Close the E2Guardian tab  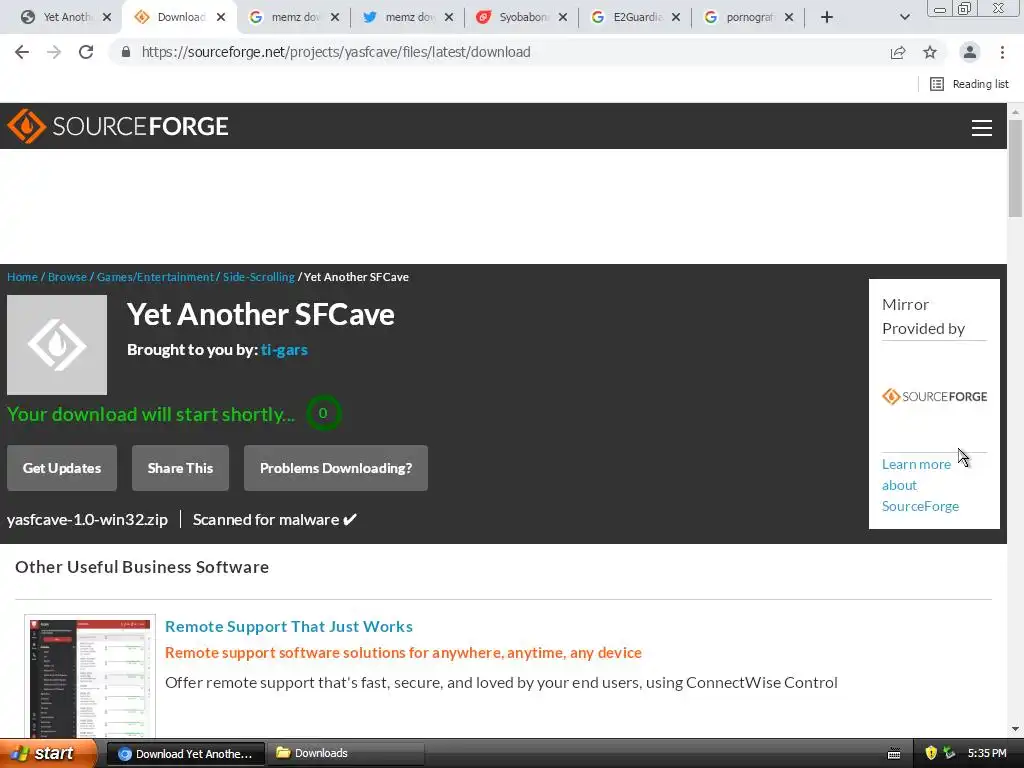click(x=676, y=18)
